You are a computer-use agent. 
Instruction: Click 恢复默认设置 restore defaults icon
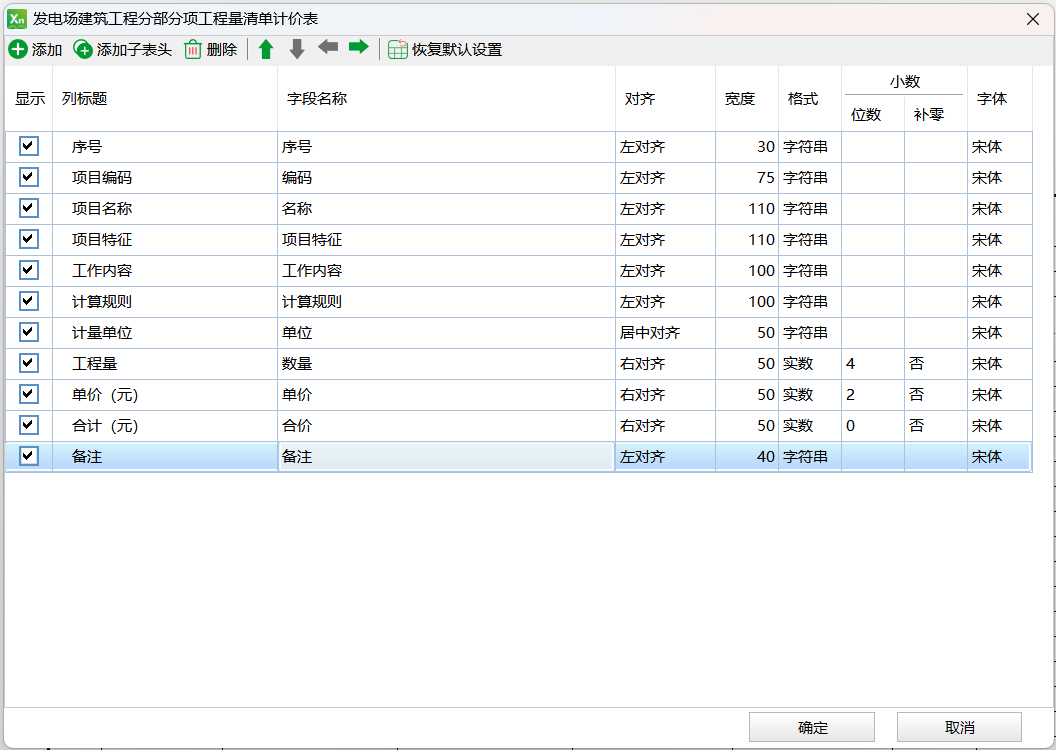tap(398, 49)
